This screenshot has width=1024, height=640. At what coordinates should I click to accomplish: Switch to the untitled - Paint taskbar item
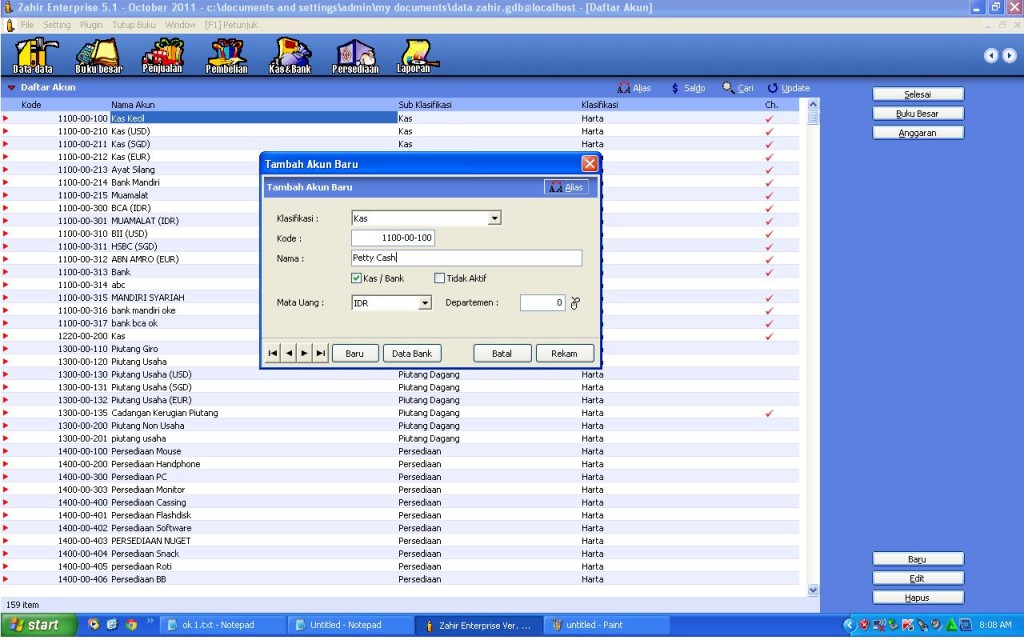tap(607, 625)
